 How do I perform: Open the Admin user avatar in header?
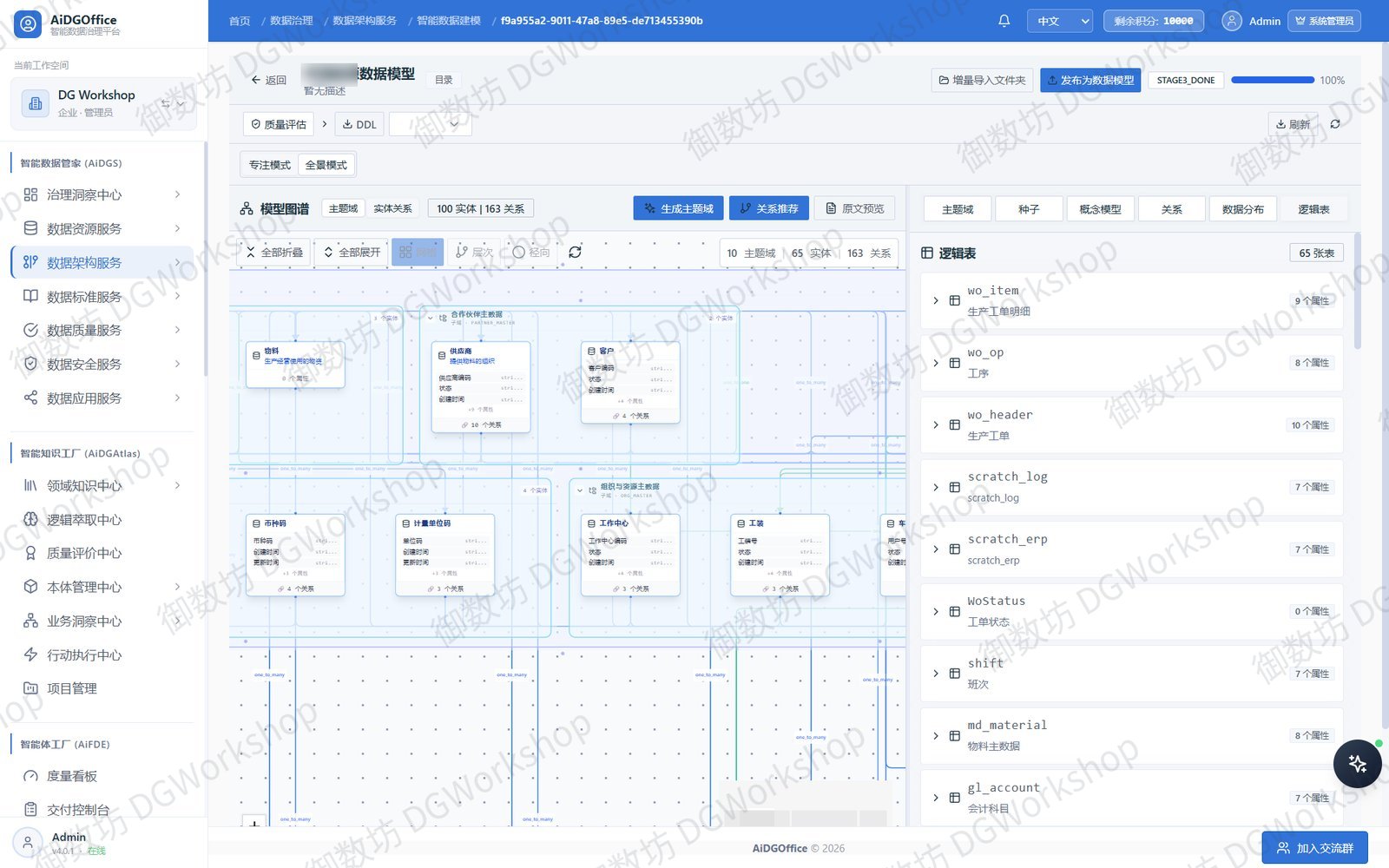1231,21
